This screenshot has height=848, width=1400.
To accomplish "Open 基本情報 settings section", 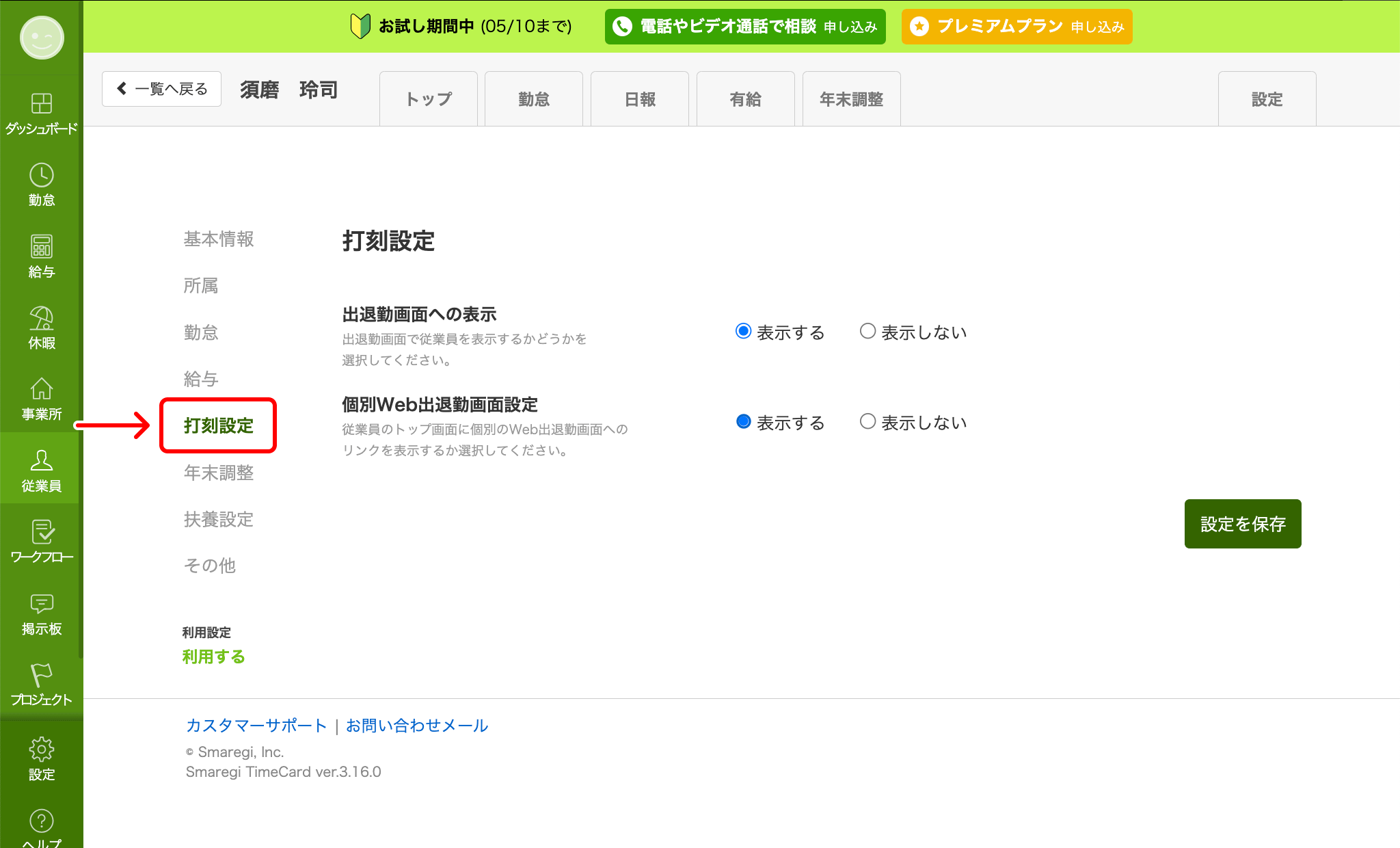I will pos(219,239).
